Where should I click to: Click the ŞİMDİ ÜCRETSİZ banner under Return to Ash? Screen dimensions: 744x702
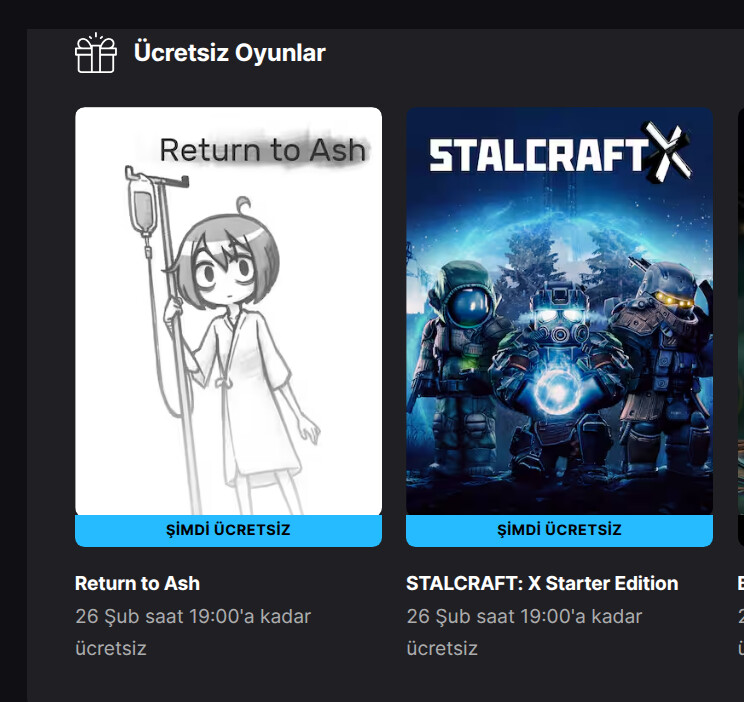click(228, 530)
